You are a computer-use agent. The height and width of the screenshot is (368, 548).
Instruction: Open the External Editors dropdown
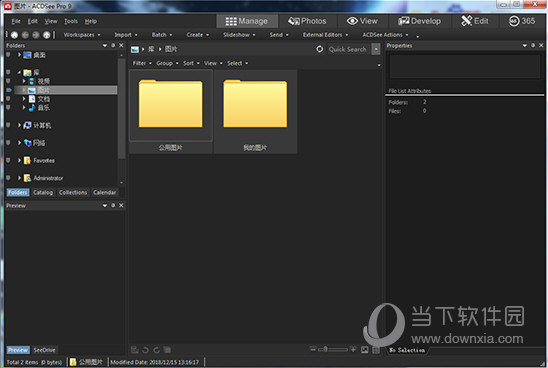point(325,35)
